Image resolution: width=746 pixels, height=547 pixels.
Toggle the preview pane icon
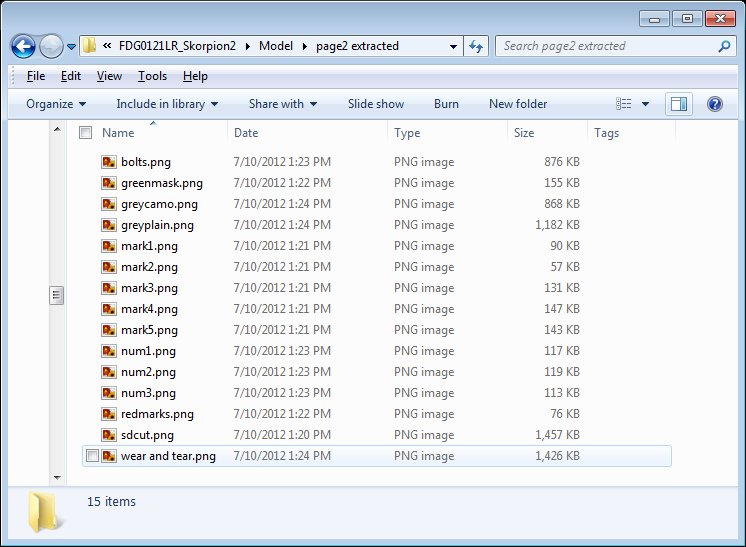(679, 104)
